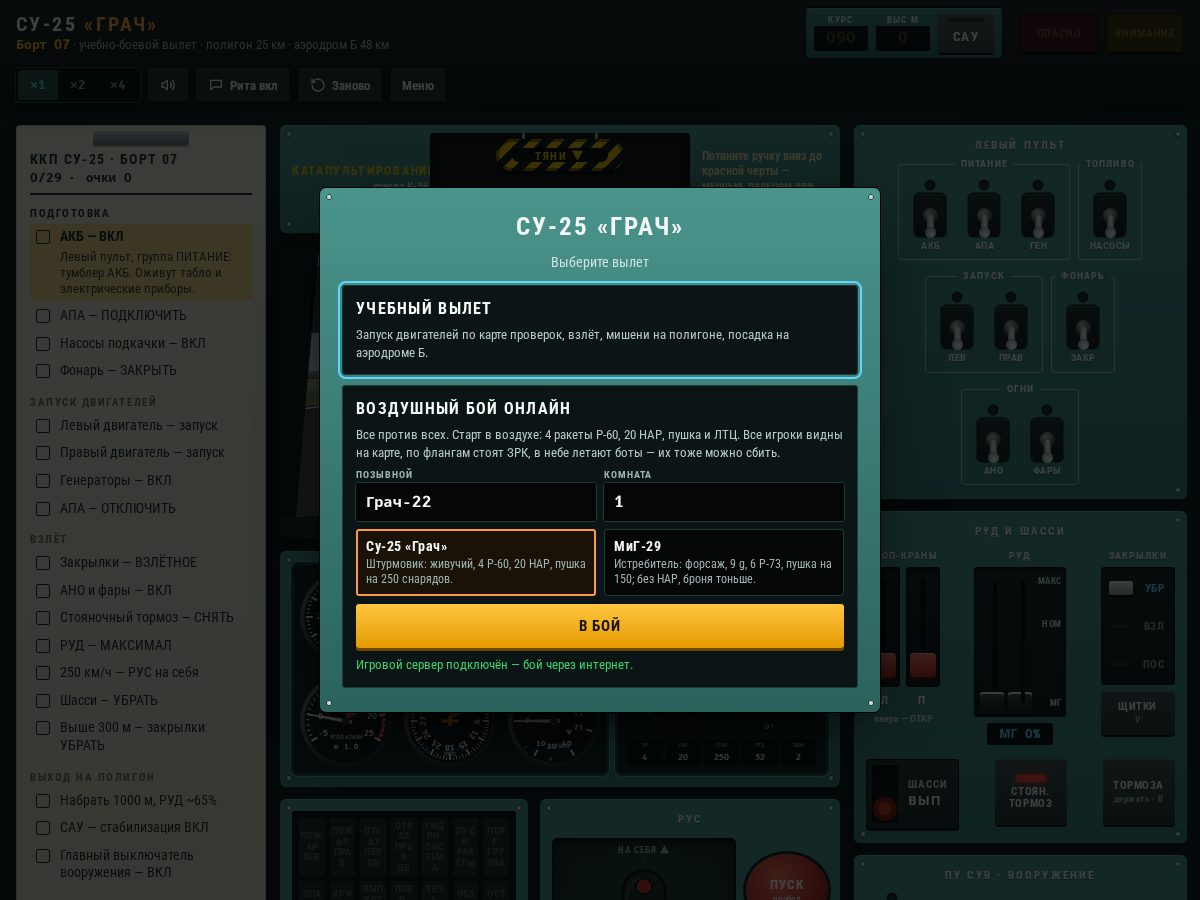Restart with the Заново button
The height and width of the screenshot is (900, 1200).
(340, 85)
